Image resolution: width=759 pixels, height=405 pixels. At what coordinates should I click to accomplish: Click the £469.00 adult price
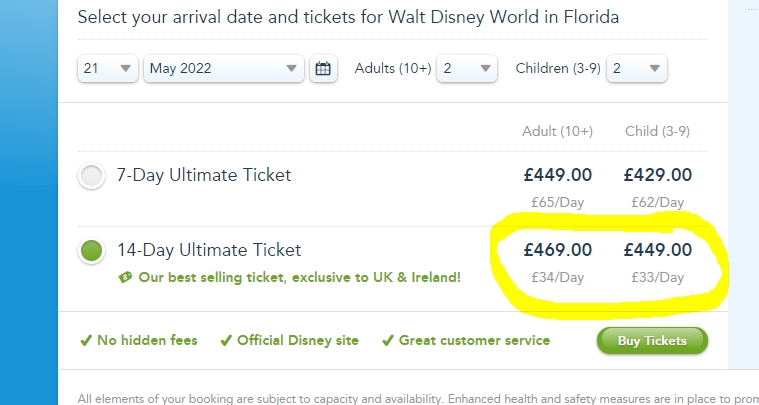tap(557, 249)
